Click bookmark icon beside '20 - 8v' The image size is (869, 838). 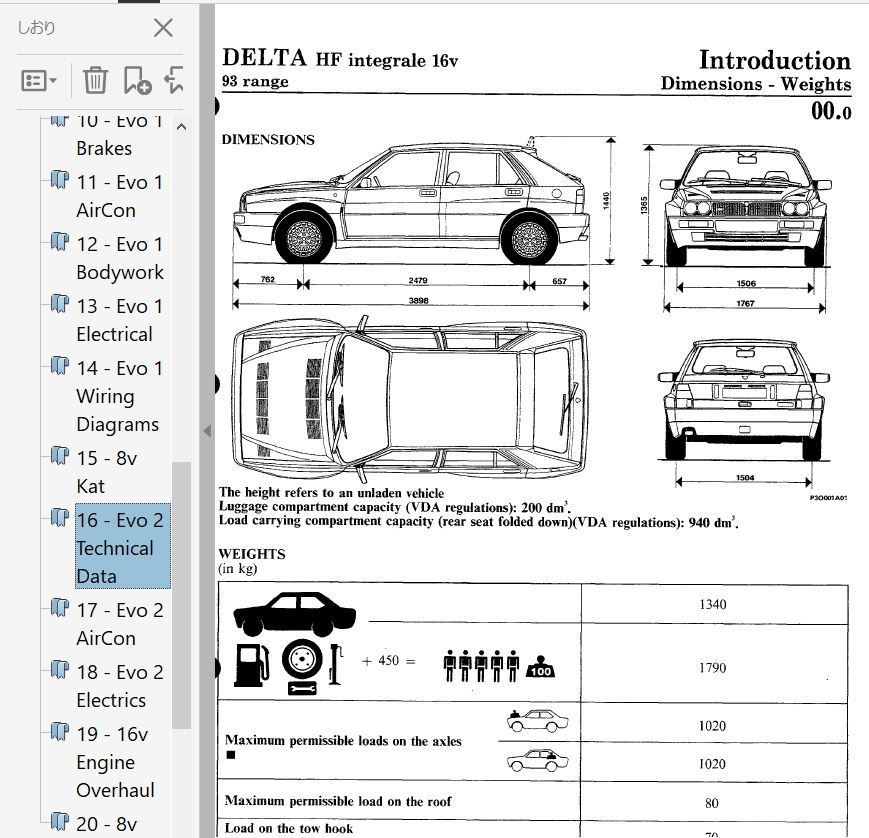coord(60,822)
